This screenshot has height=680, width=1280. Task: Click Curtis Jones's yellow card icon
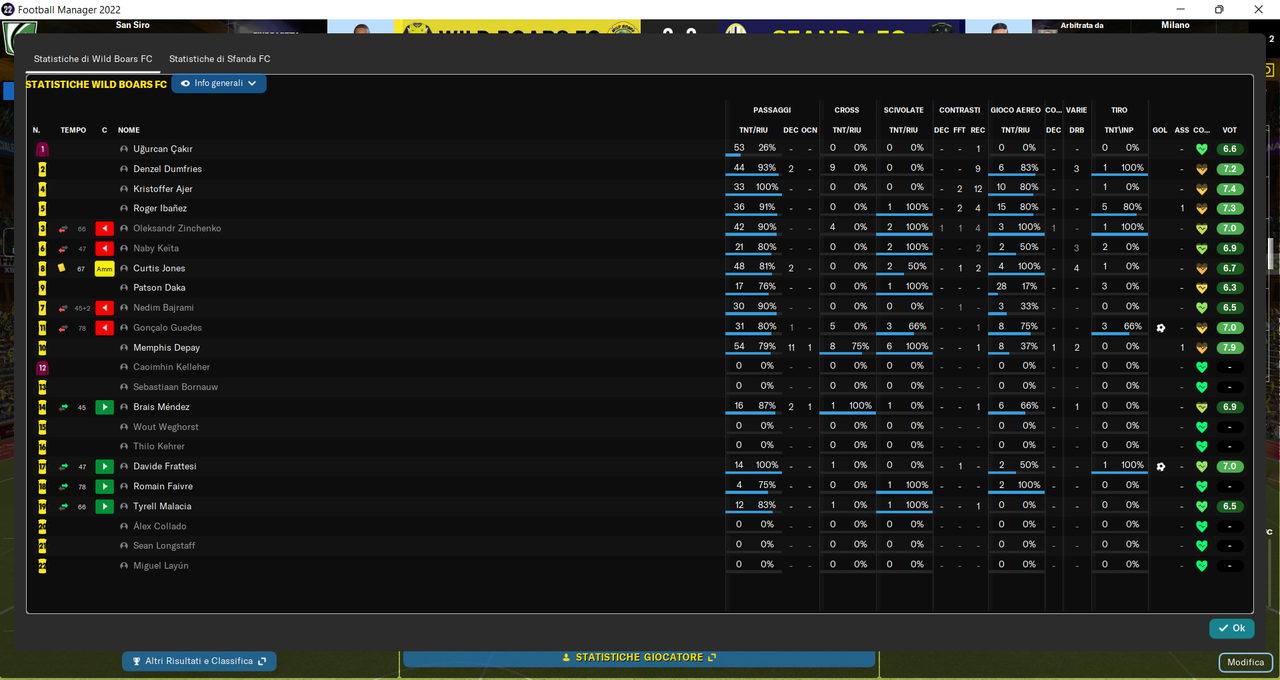pyautogui.click(x=62, y=268)
